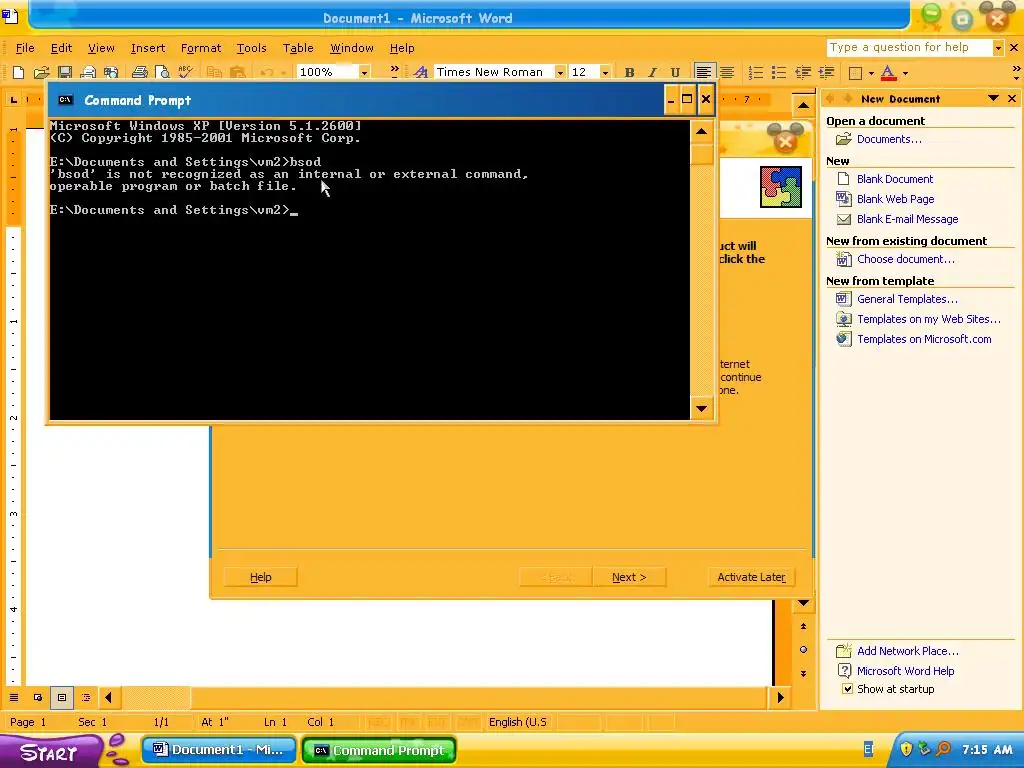
Task: Open Print Preview from the toolbar
Action: pyautogui.click(x=162, y=72)
